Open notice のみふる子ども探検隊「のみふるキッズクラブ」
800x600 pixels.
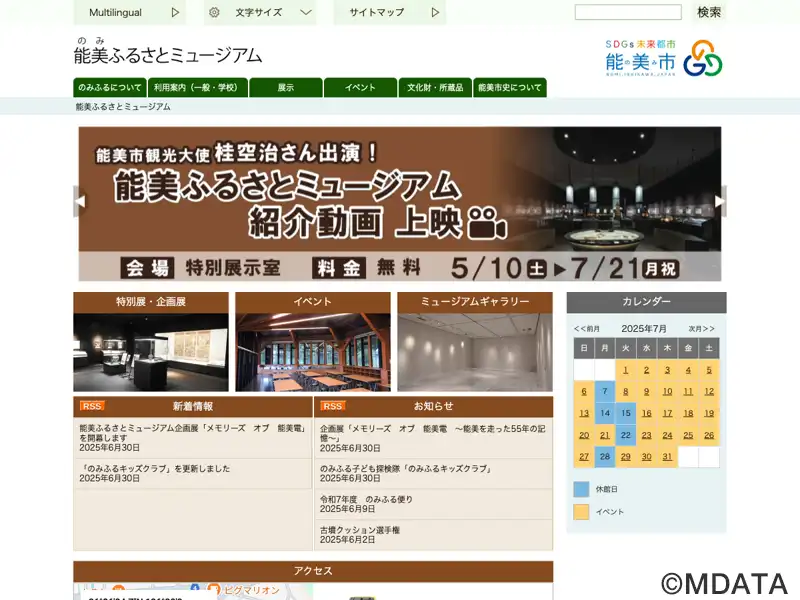[406, 468]
